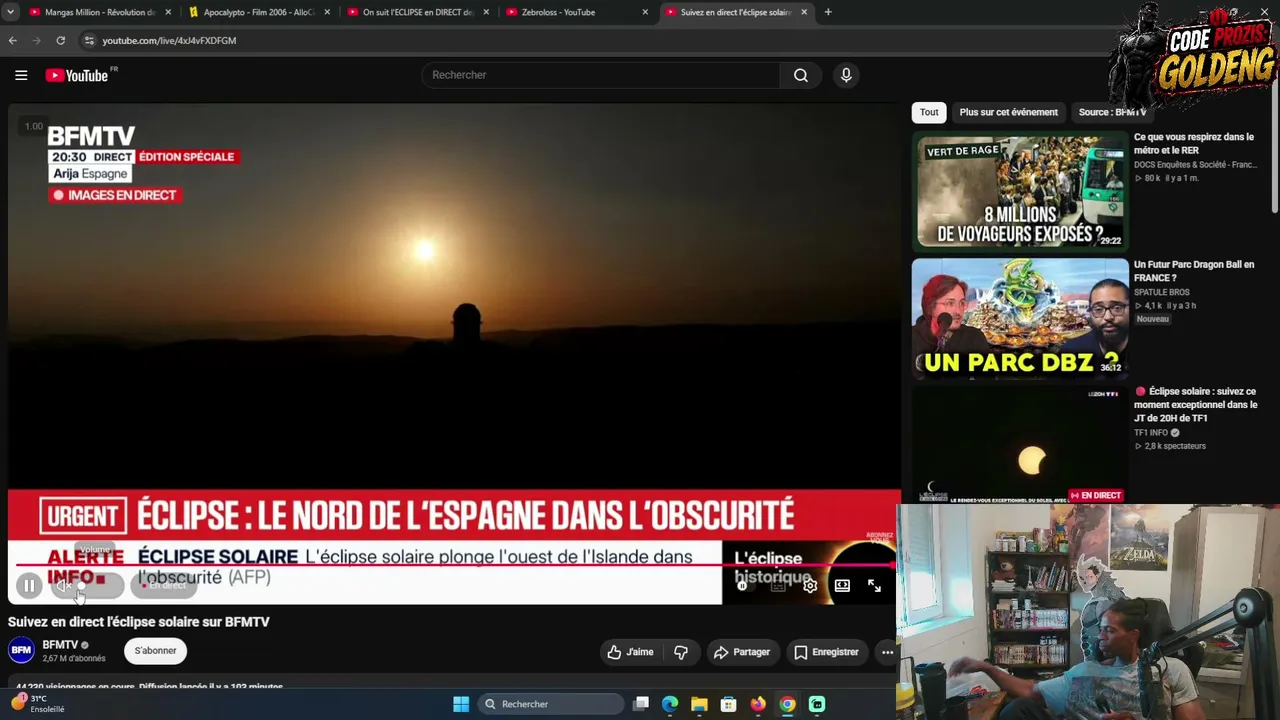The image size is (1280, 720).
Task: View site information next to the URL
Action: pos(89,40)
